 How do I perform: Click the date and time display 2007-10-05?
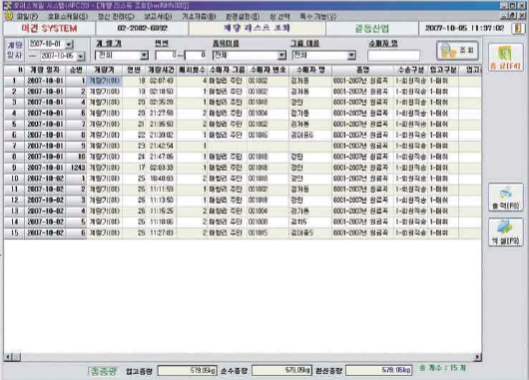pyautogui.click(x=465, y=28)
